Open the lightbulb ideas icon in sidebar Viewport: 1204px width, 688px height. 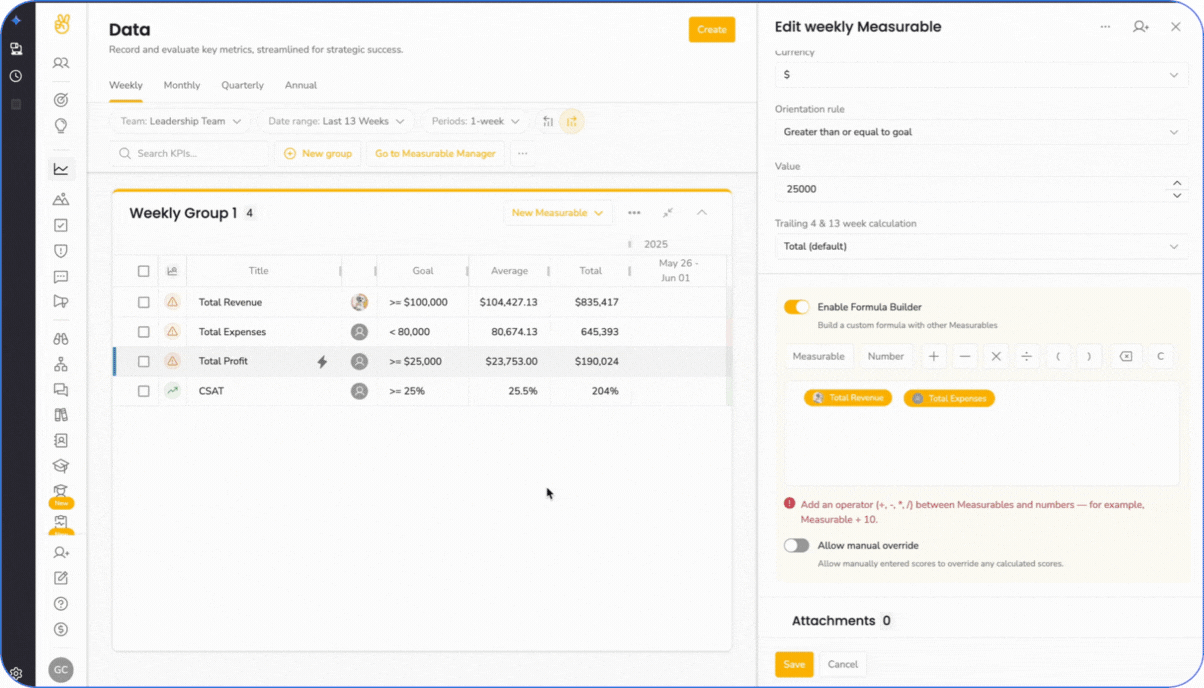tap(61, 126)
